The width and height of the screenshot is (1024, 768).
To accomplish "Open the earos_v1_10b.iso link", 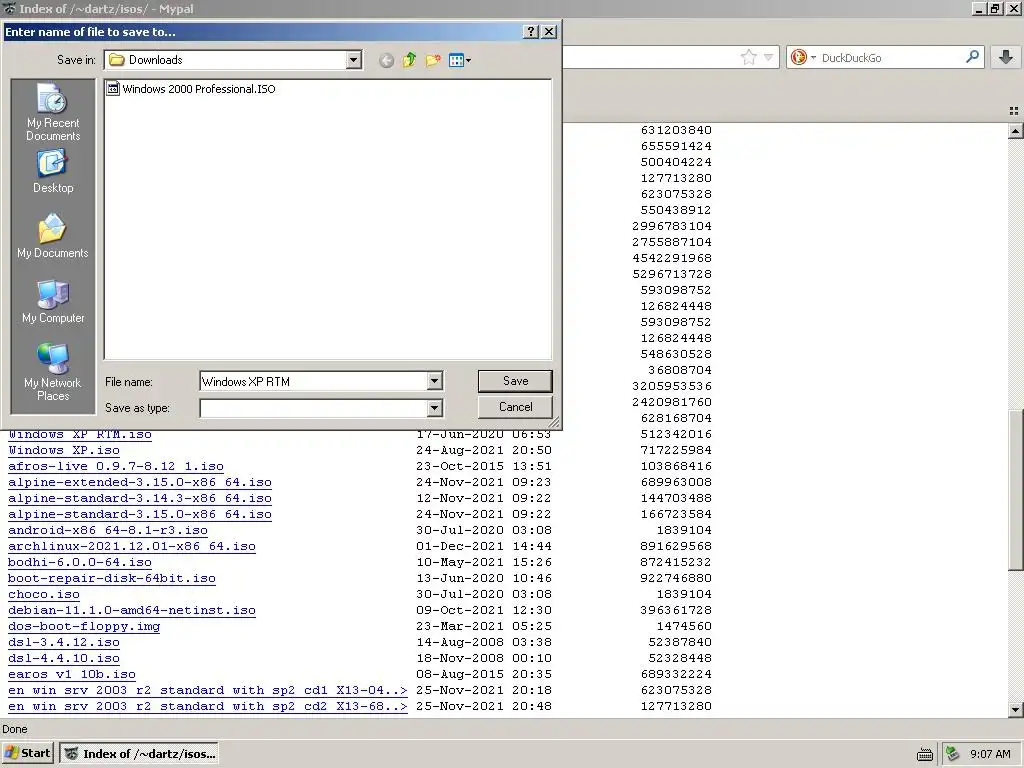I will pyautogui.click(x=72, y=675).
